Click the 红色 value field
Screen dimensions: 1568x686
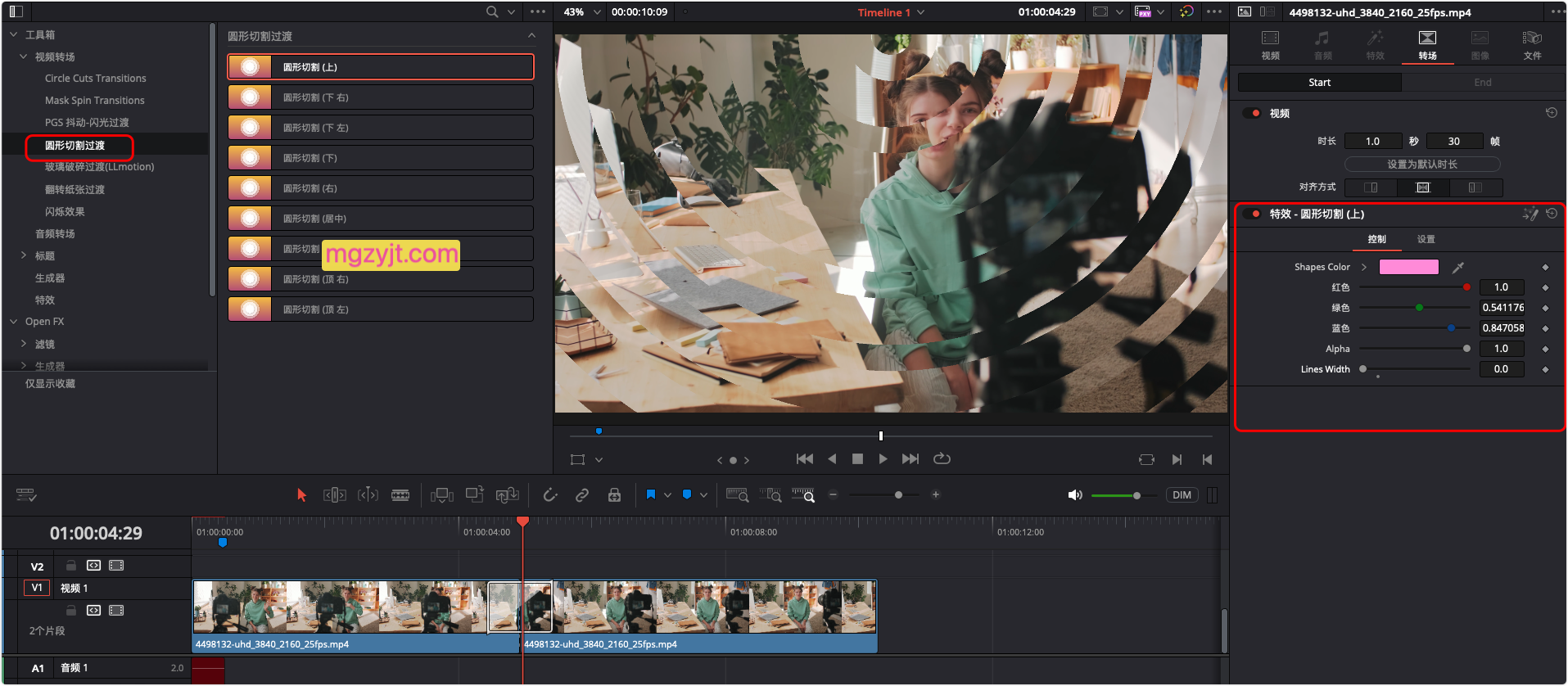(1502, 287)
